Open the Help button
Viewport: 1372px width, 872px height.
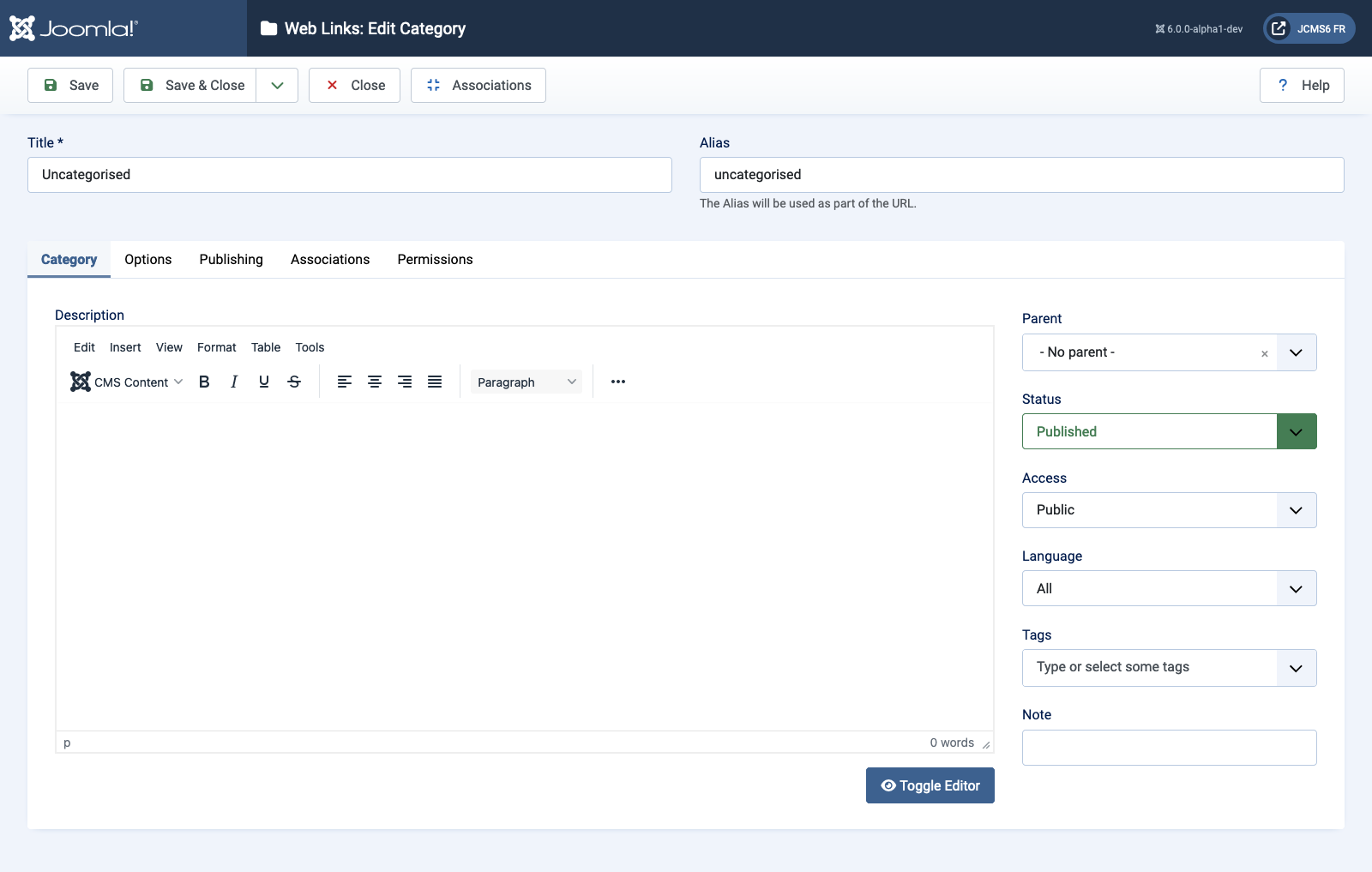click(x=1302, y=86)
